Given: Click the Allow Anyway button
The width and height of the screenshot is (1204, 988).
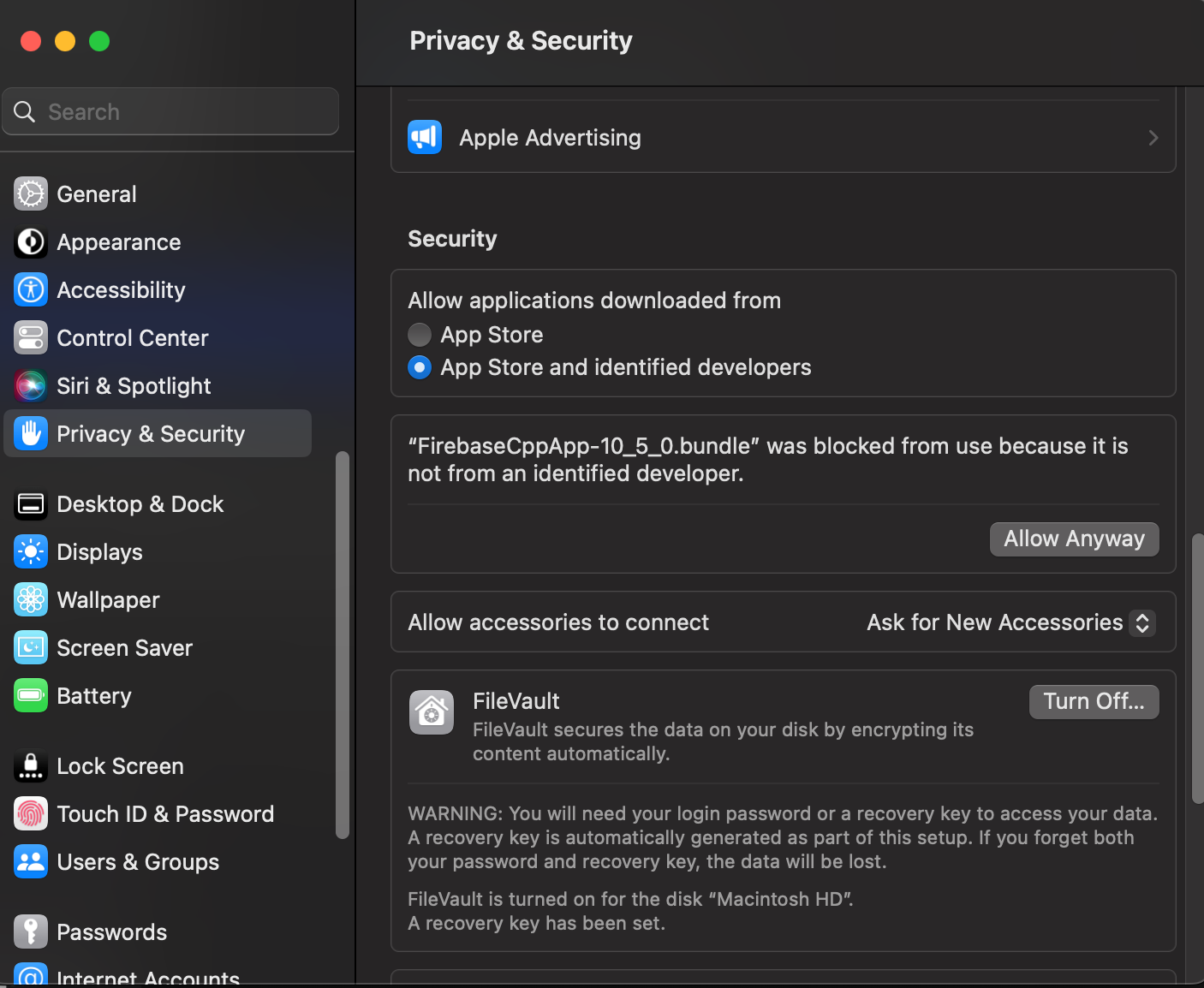Looking at the screenshot, I should 1075,539.
